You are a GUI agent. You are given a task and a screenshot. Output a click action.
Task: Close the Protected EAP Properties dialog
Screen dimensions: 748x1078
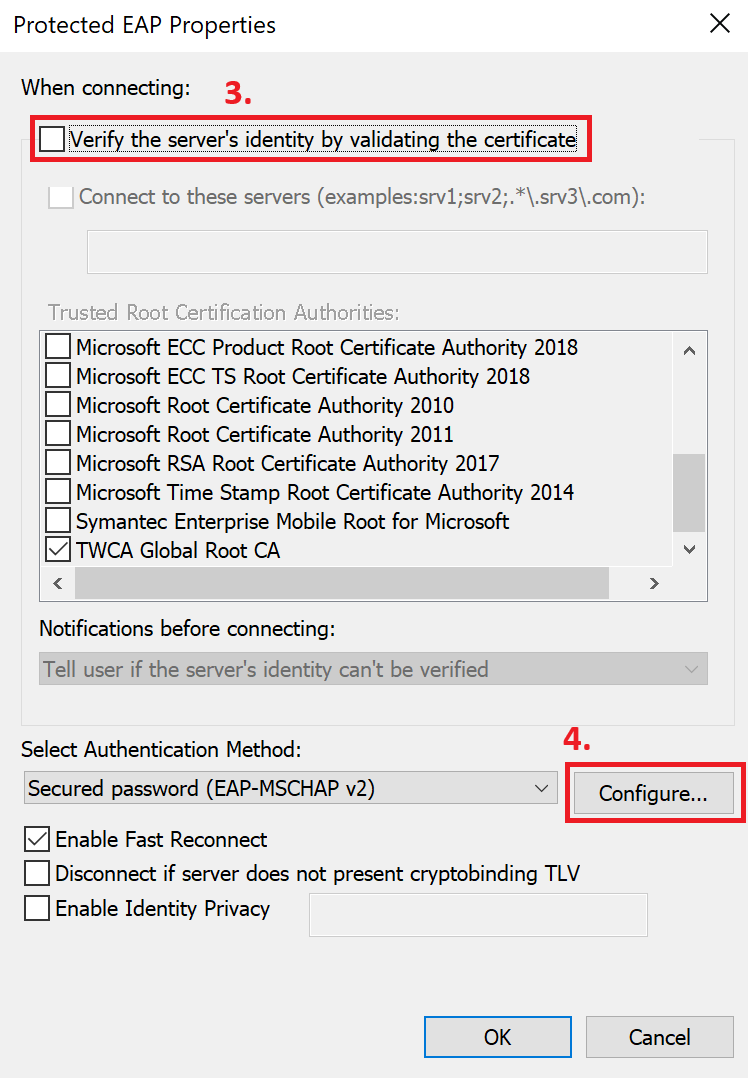719,24
